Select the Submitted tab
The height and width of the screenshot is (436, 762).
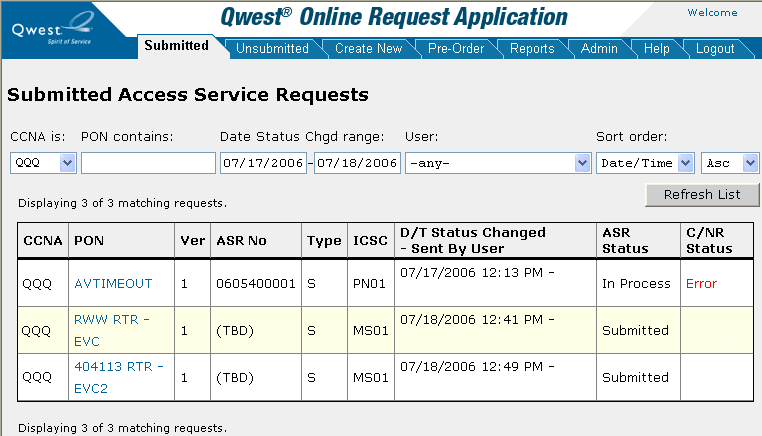pos(176,46)
